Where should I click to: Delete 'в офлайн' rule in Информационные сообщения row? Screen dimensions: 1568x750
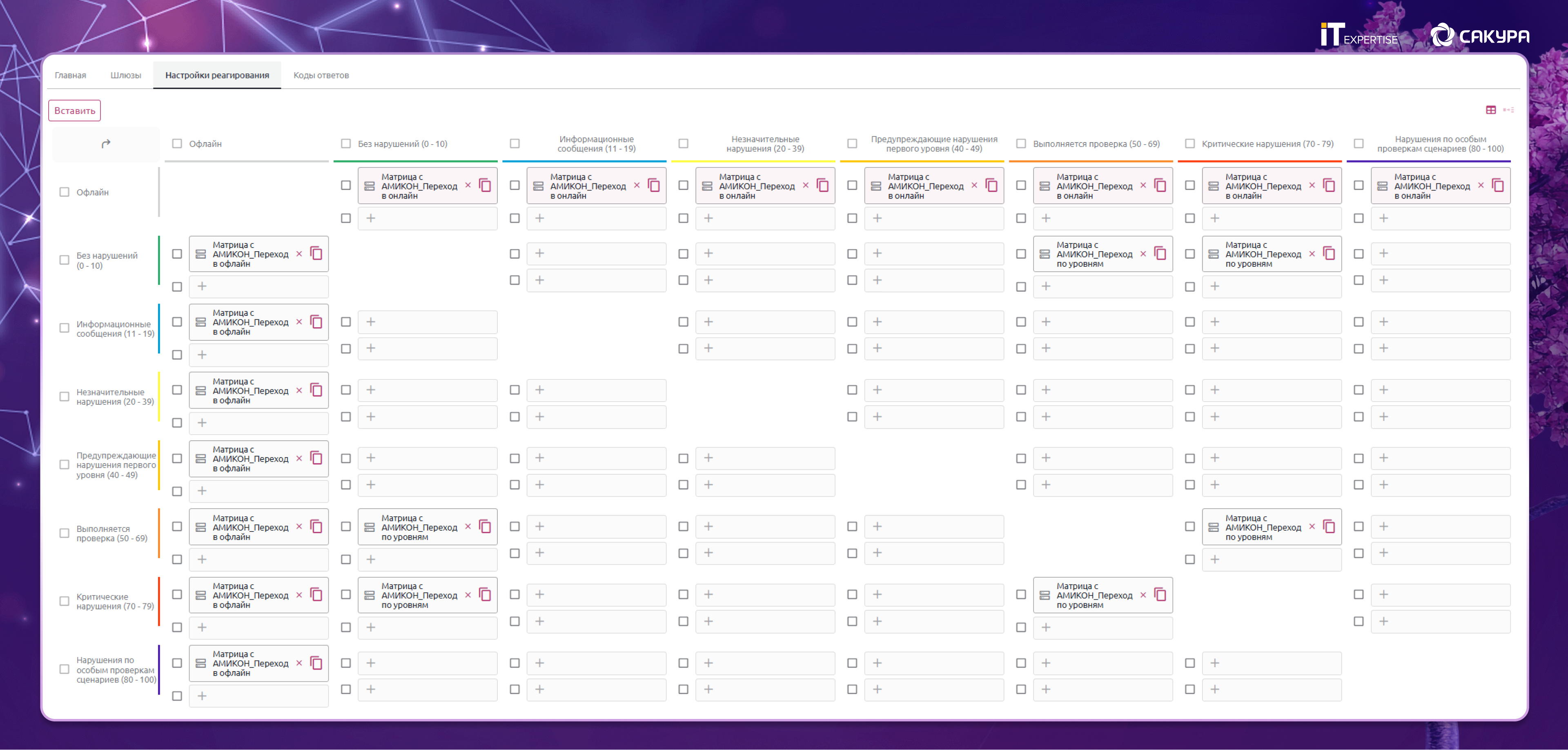point(299,321)
